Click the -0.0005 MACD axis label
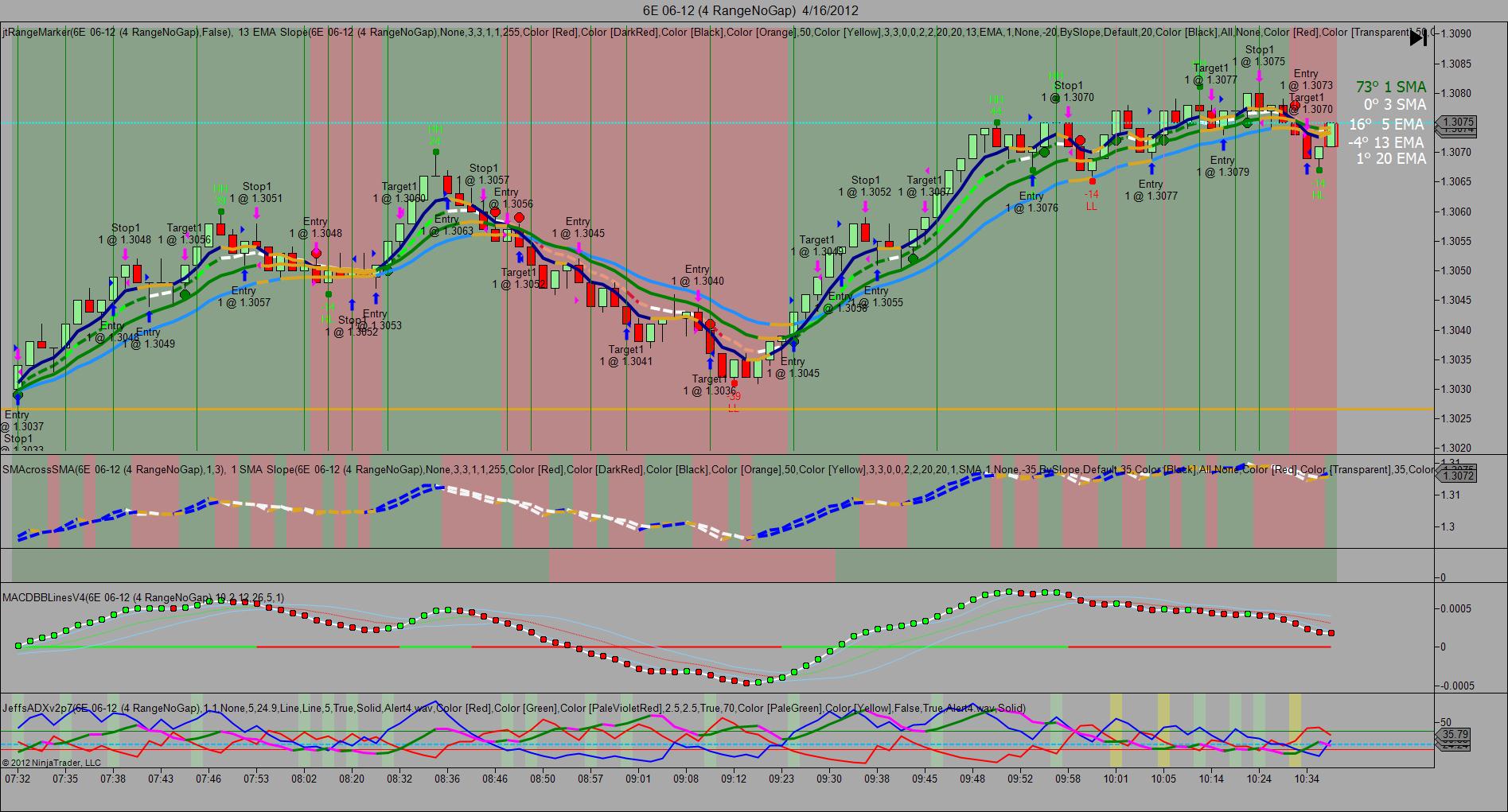The image size is (1508, 812). click(x=1456, y=686)
